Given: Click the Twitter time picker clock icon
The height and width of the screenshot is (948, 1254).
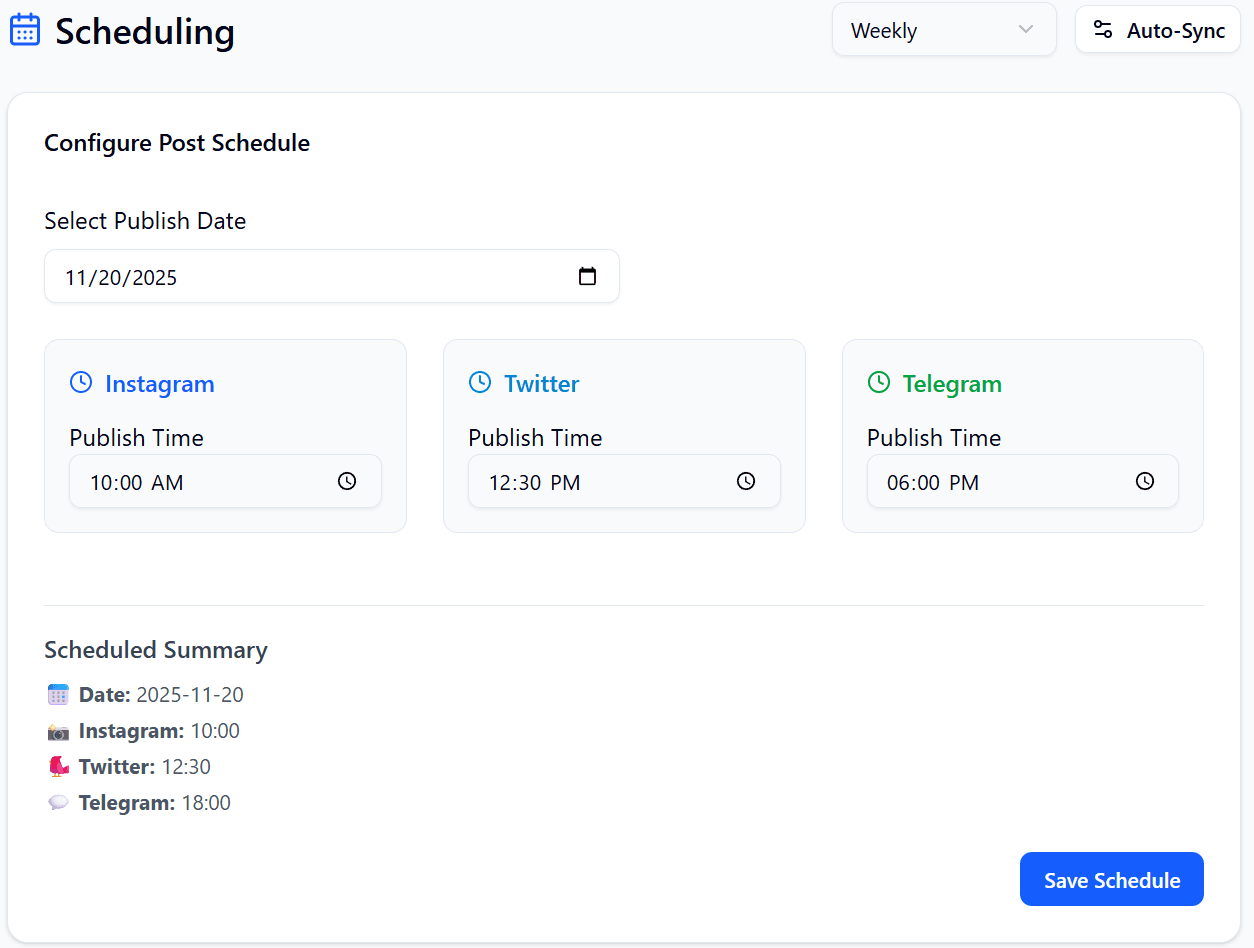Looking at the screenshot, I should point(746,481).
